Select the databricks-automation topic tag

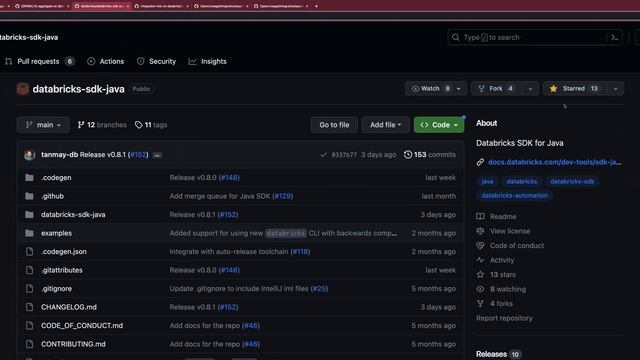point(514,196)
